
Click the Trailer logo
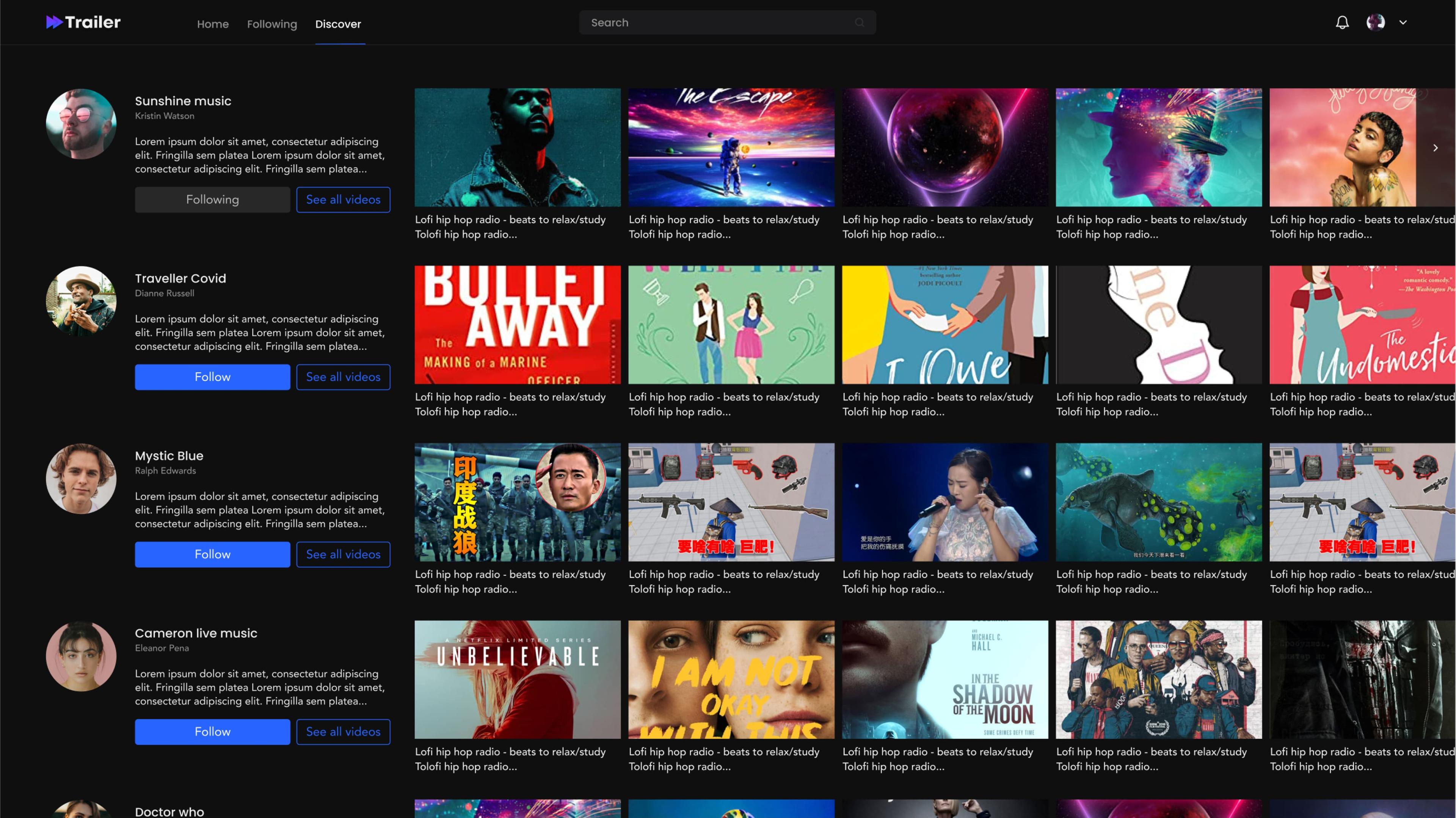pos(83,23)
